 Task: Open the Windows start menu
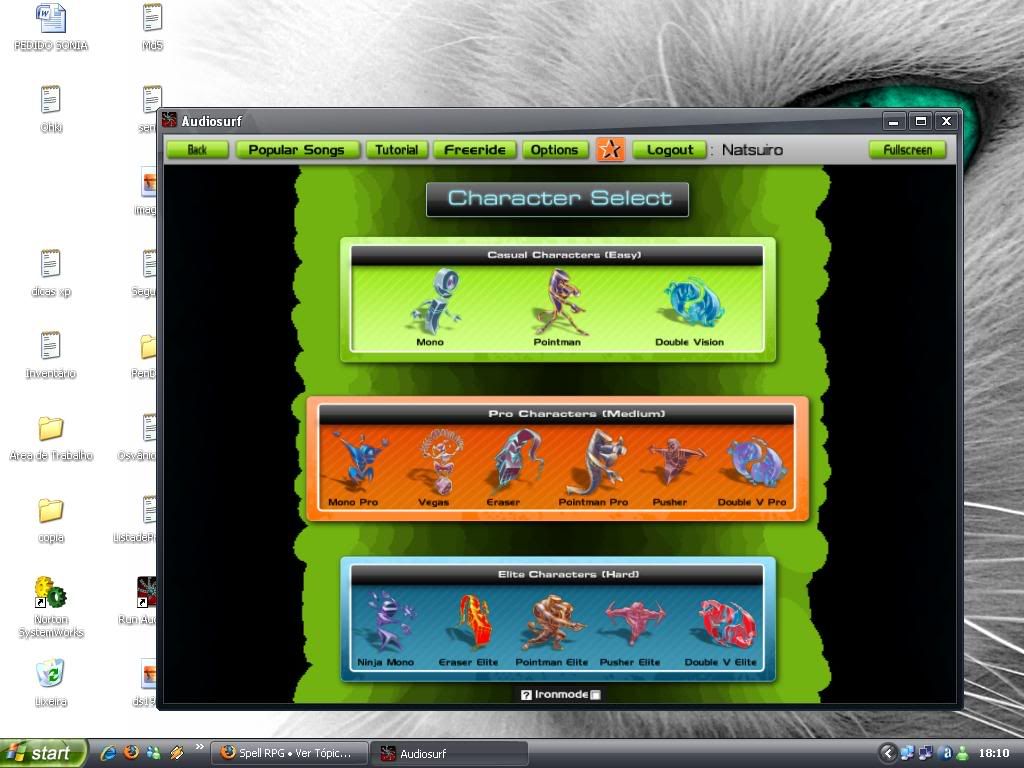coord(43,753)
